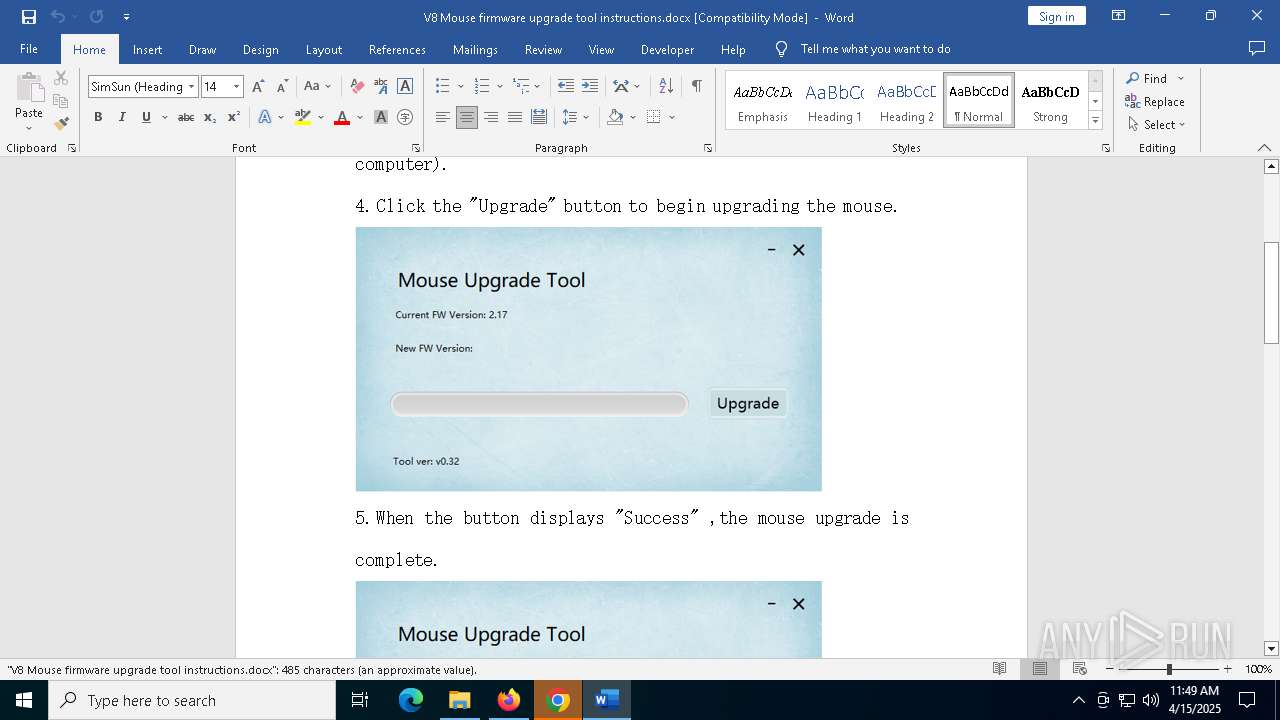This screenshot has width=1280, height=720.
Task: Click the Save icon in title bar
Action: pyautogui.click(x=28, y=17)
